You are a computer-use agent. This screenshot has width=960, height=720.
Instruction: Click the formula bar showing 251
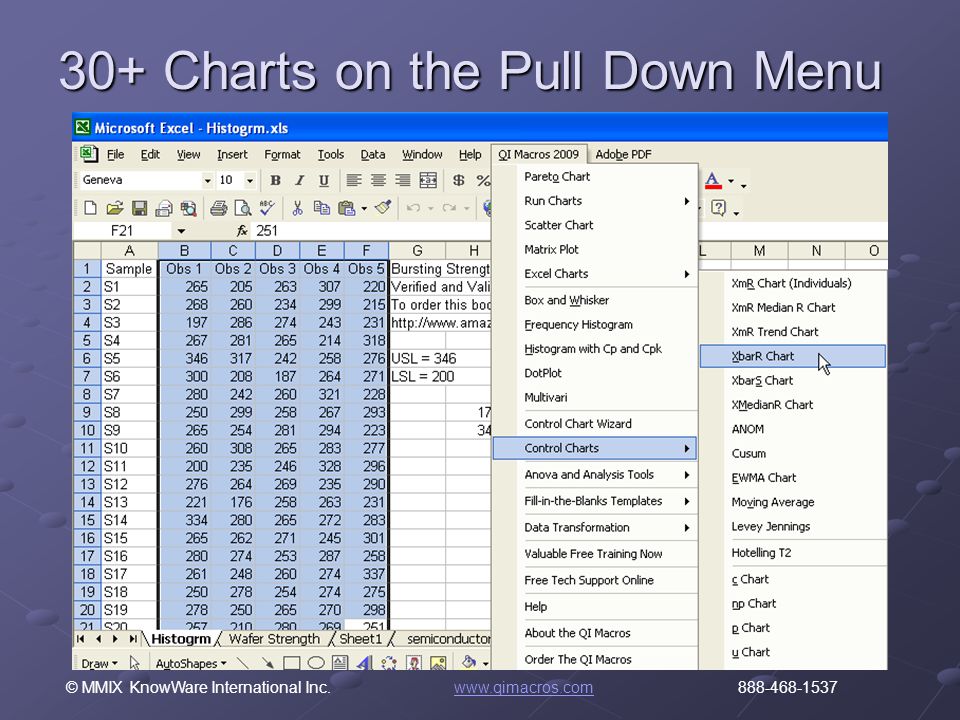(x=372, y=231)
